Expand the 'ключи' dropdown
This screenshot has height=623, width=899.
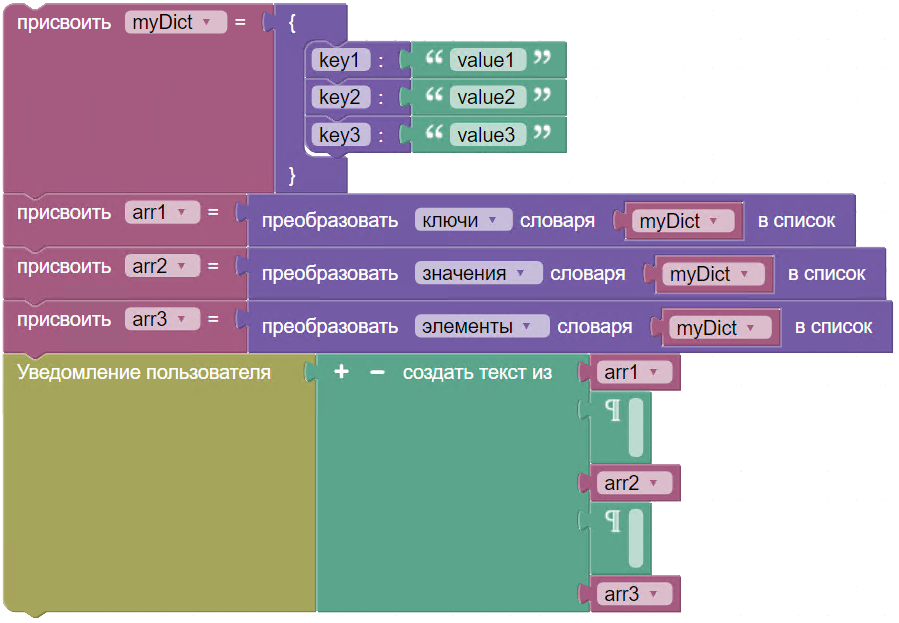pyautogui.click(x=463, y=220)
